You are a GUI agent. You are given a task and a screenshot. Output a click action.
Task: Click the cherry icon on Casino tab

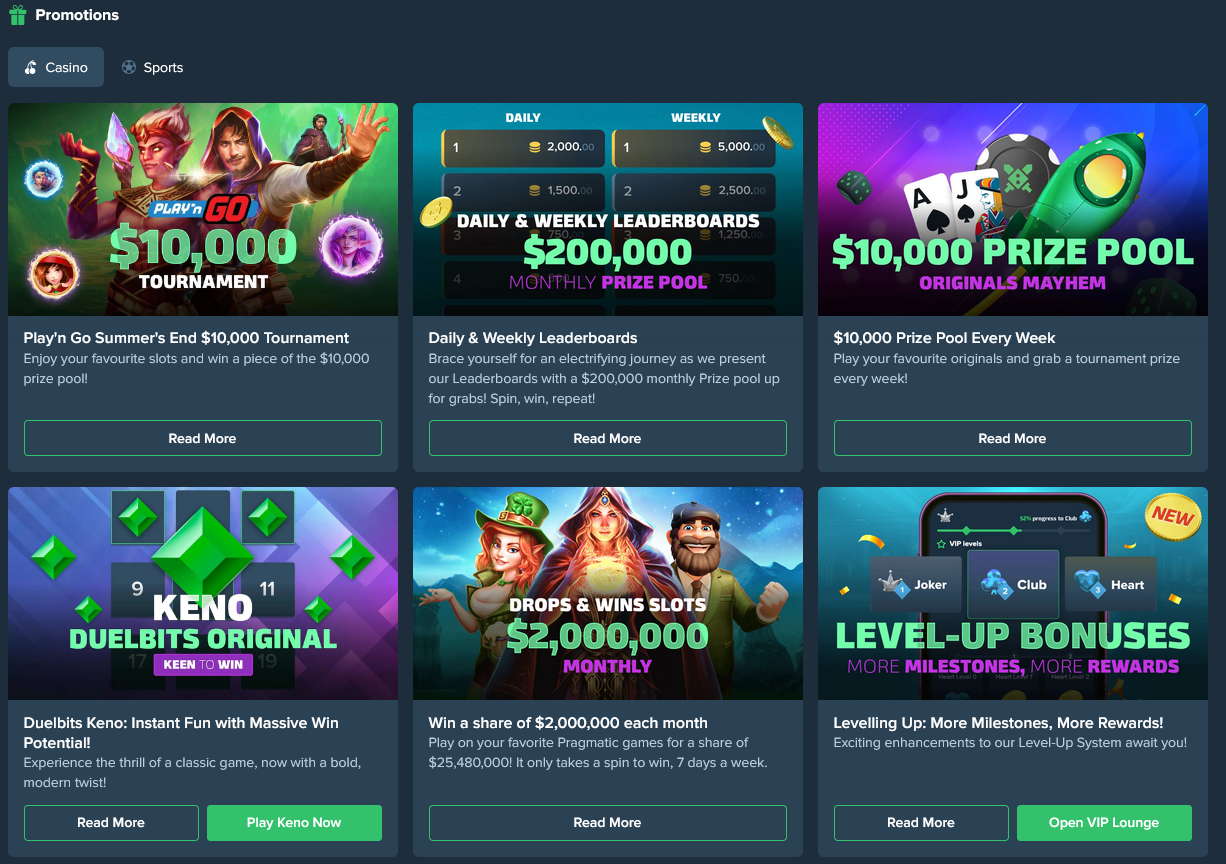point(31,68)
